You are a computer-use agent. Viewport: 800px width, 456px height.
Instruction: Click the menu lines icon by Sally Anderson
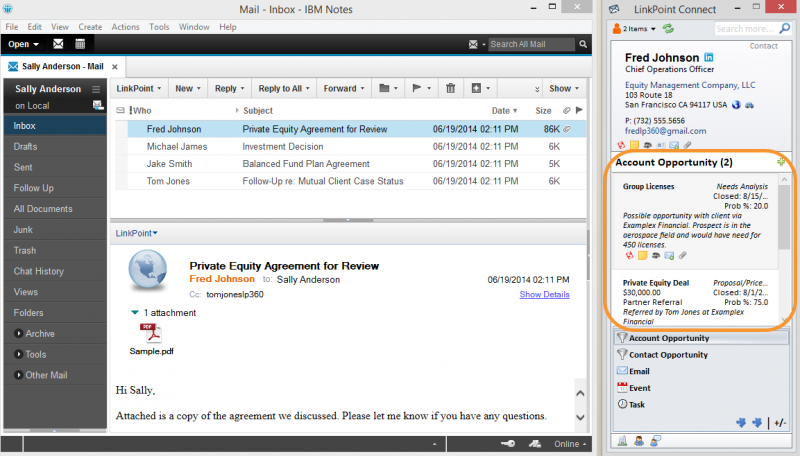click(95, 89)
